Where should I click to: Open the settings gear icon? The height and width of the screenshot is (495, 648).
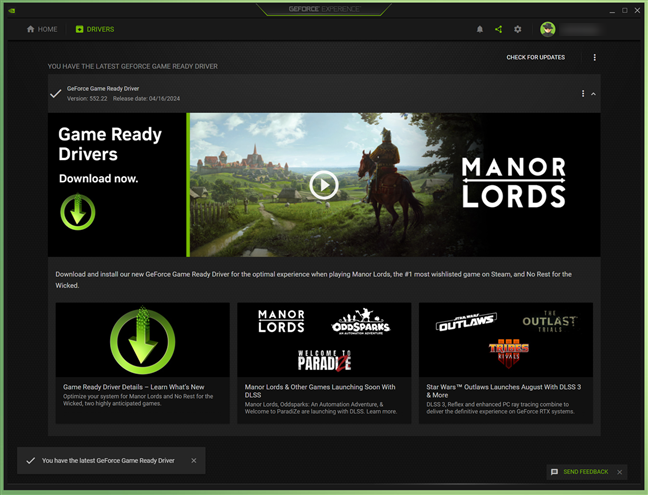tap(517, 29)
